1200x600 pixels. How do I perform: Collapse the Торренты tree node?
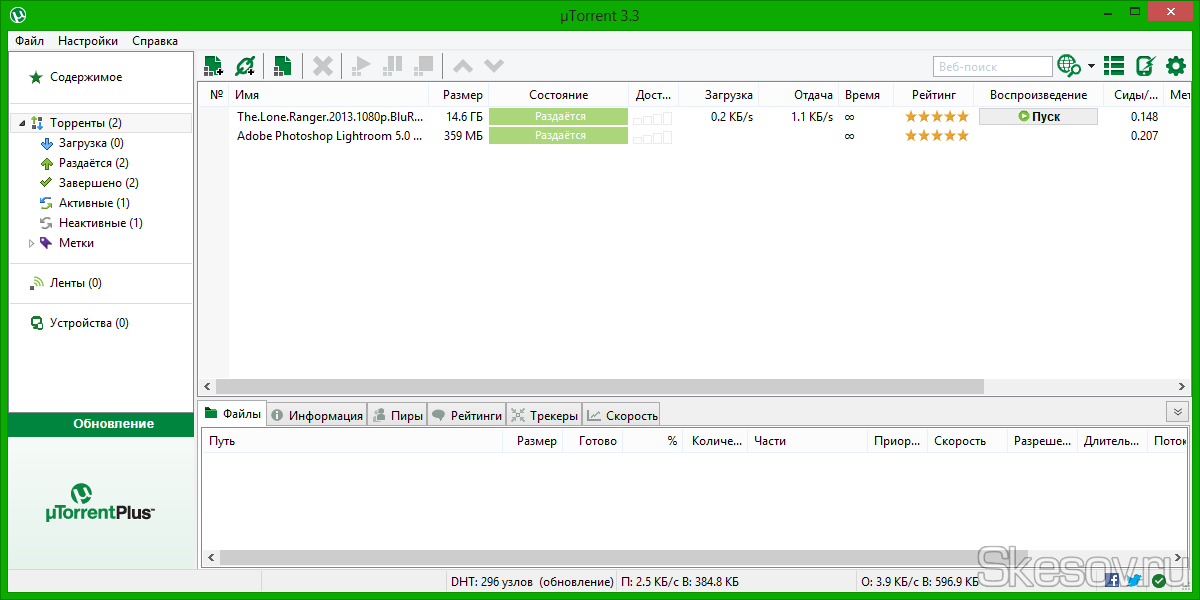pos(21,123)
